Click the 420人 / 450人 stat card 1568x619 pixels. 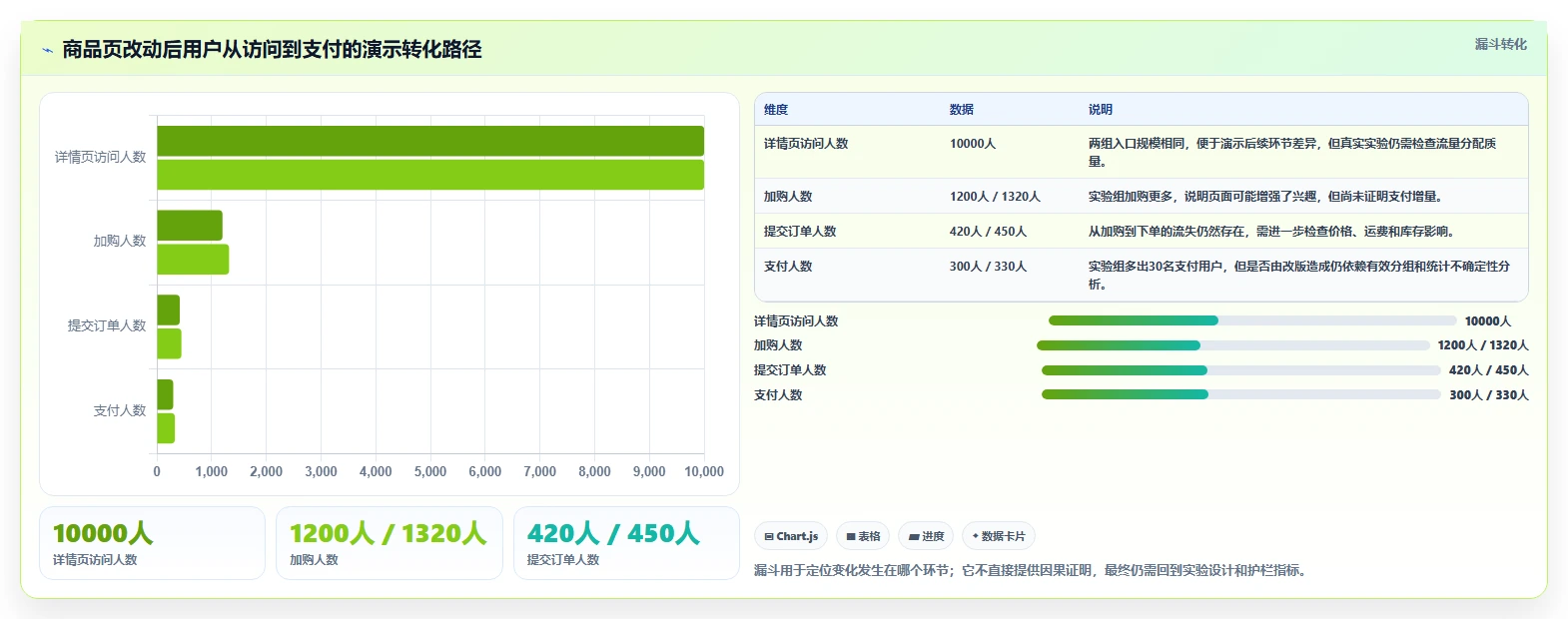[626, 543]
